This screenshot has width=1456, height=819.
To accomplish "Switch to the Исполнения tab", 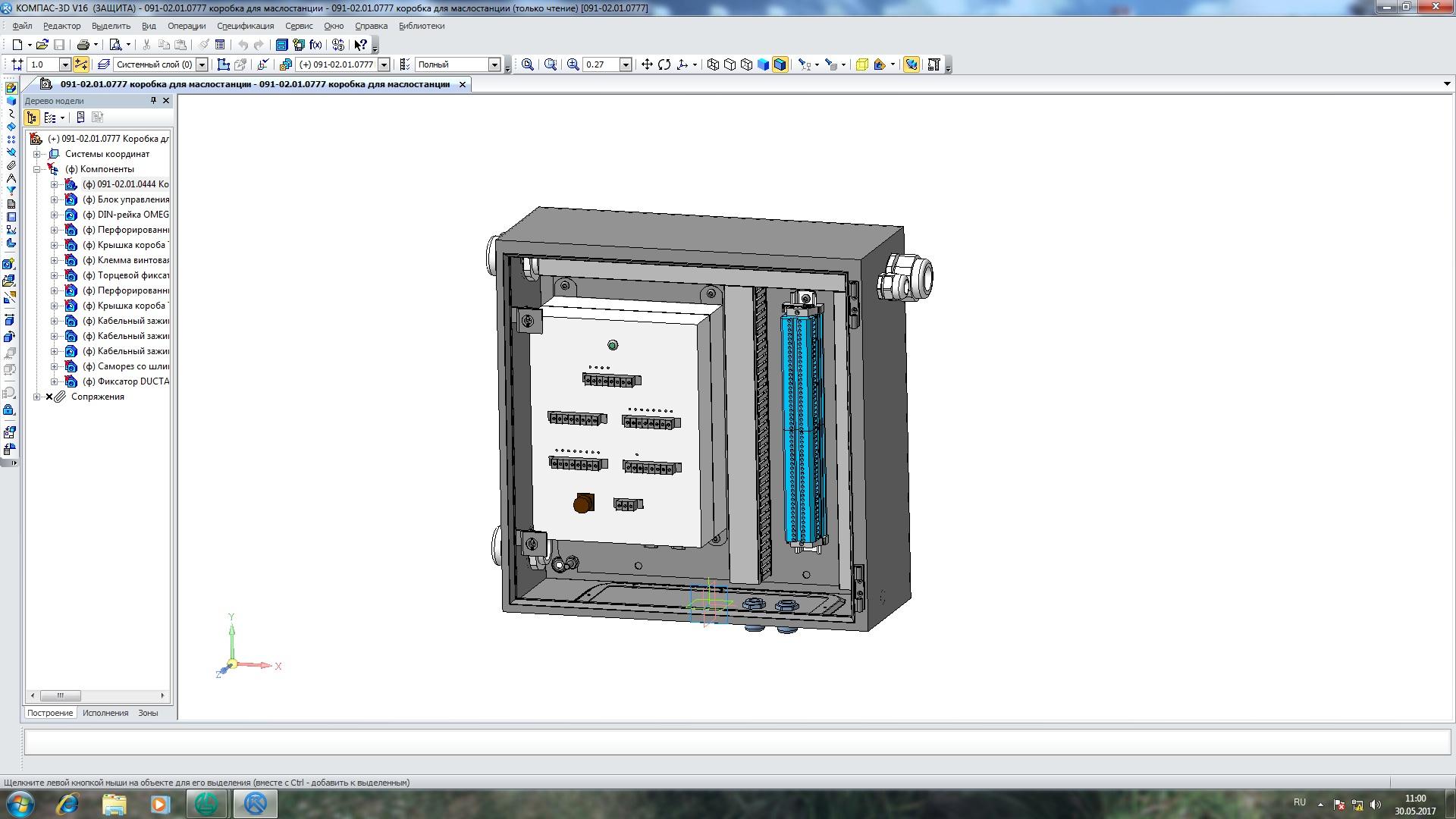I will (x=105, y=713).
